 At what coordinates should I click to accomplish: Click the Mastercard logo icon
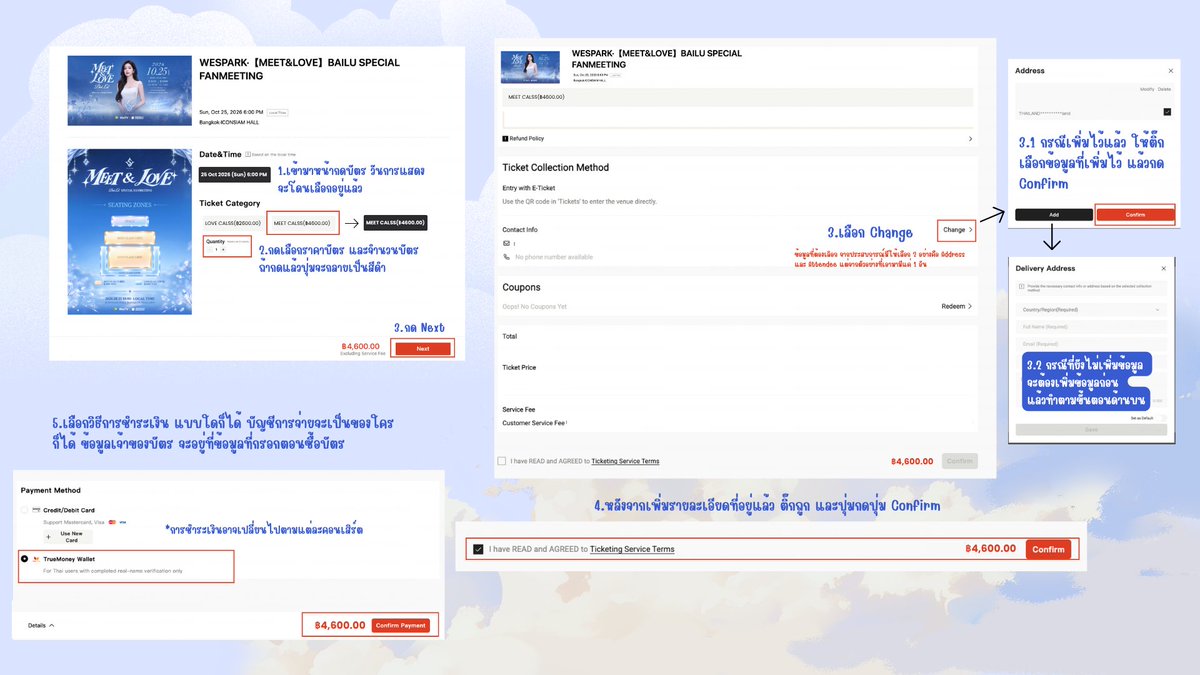click(x=113, y=522)
